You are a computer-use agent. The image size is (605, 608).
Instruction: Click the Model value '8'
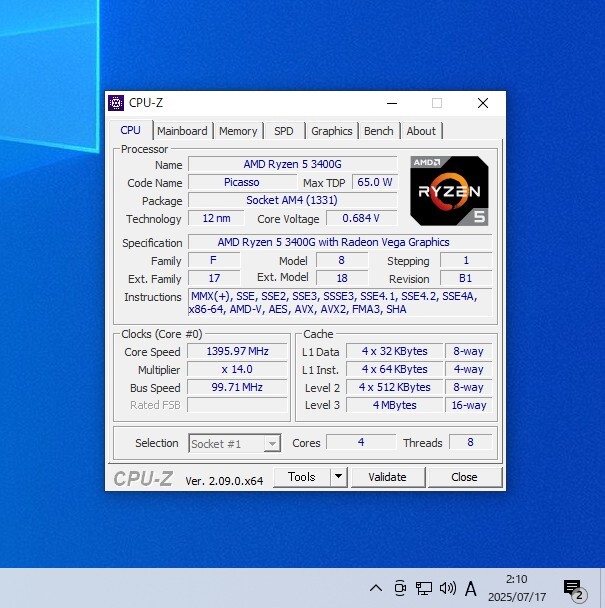tap(342, 260)
